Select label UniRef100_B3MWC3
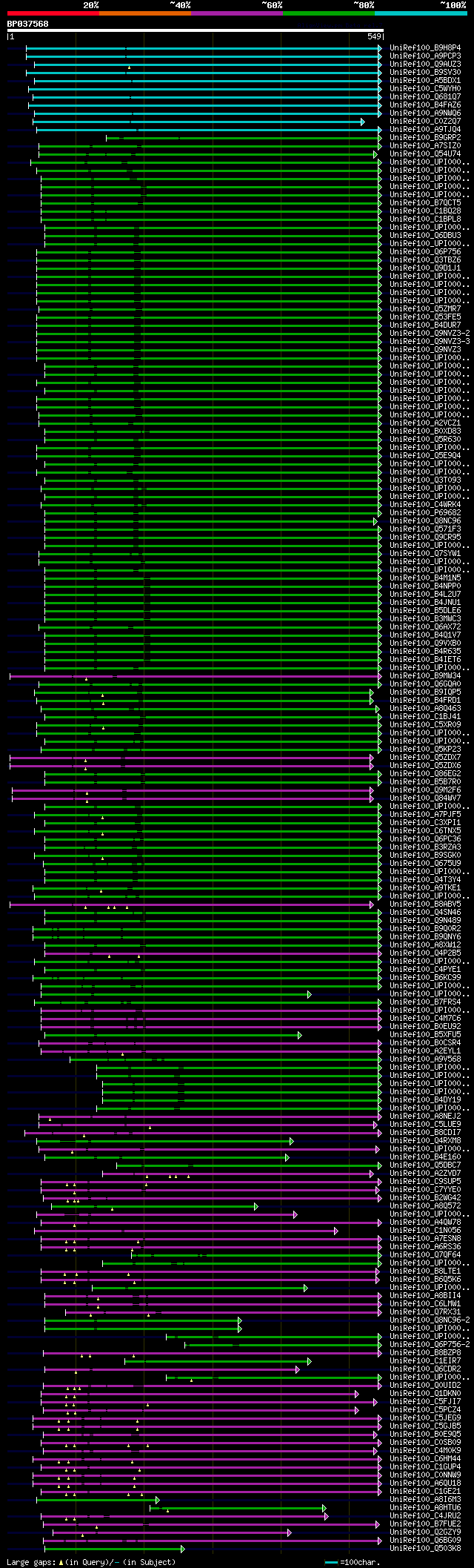Image resolution: width=474 pixels, height=1568 pixels. coord(425,619)
